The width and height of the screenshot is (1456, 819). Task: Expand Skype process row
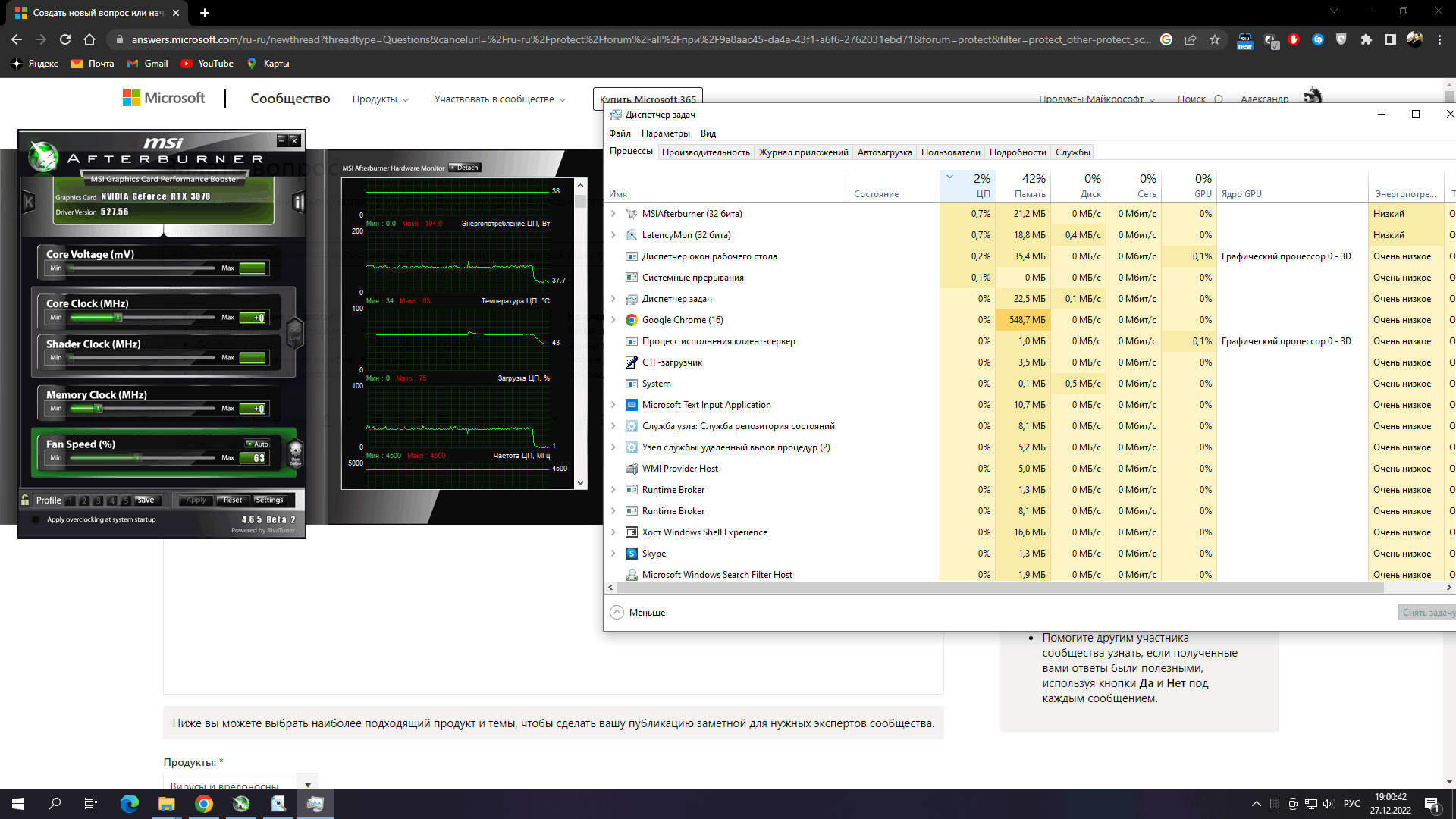pos(613,554)
